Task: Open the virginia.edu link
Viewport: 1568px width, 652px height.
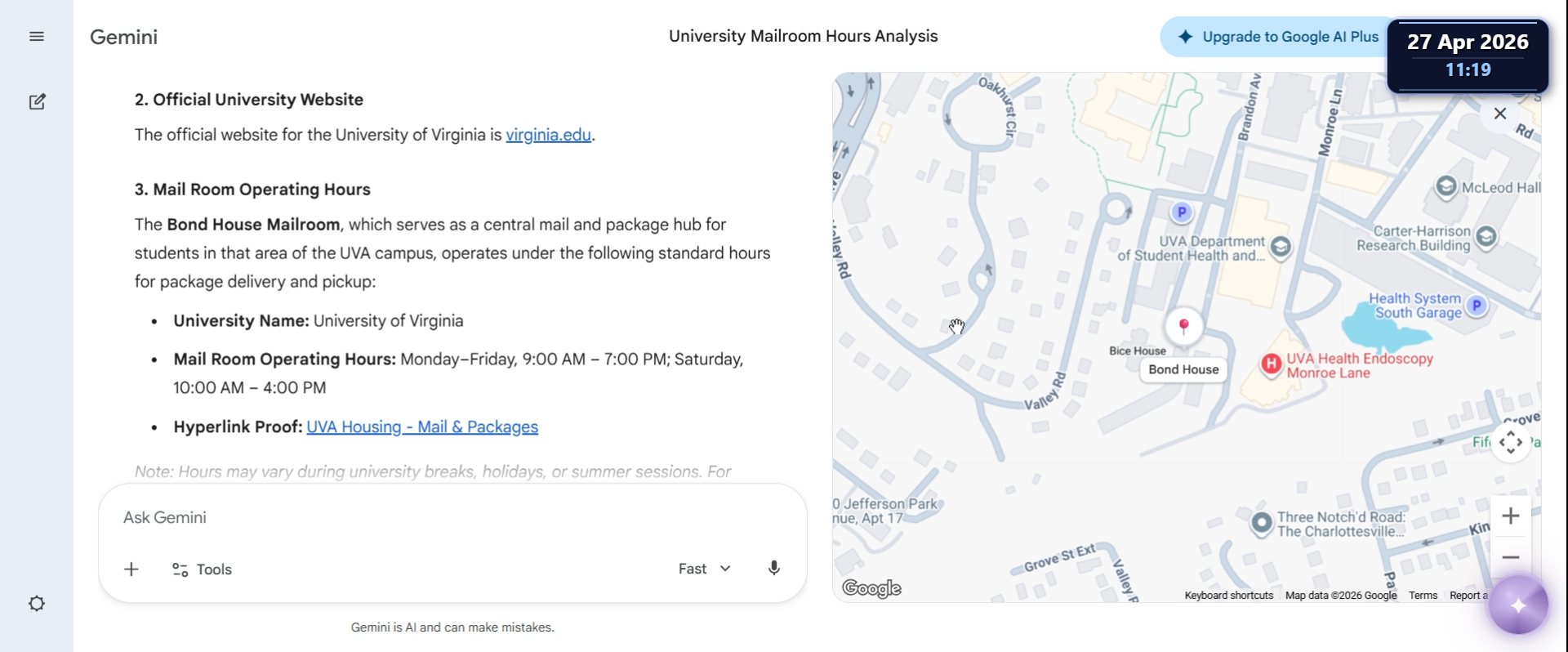Action: tap(548, 135)
